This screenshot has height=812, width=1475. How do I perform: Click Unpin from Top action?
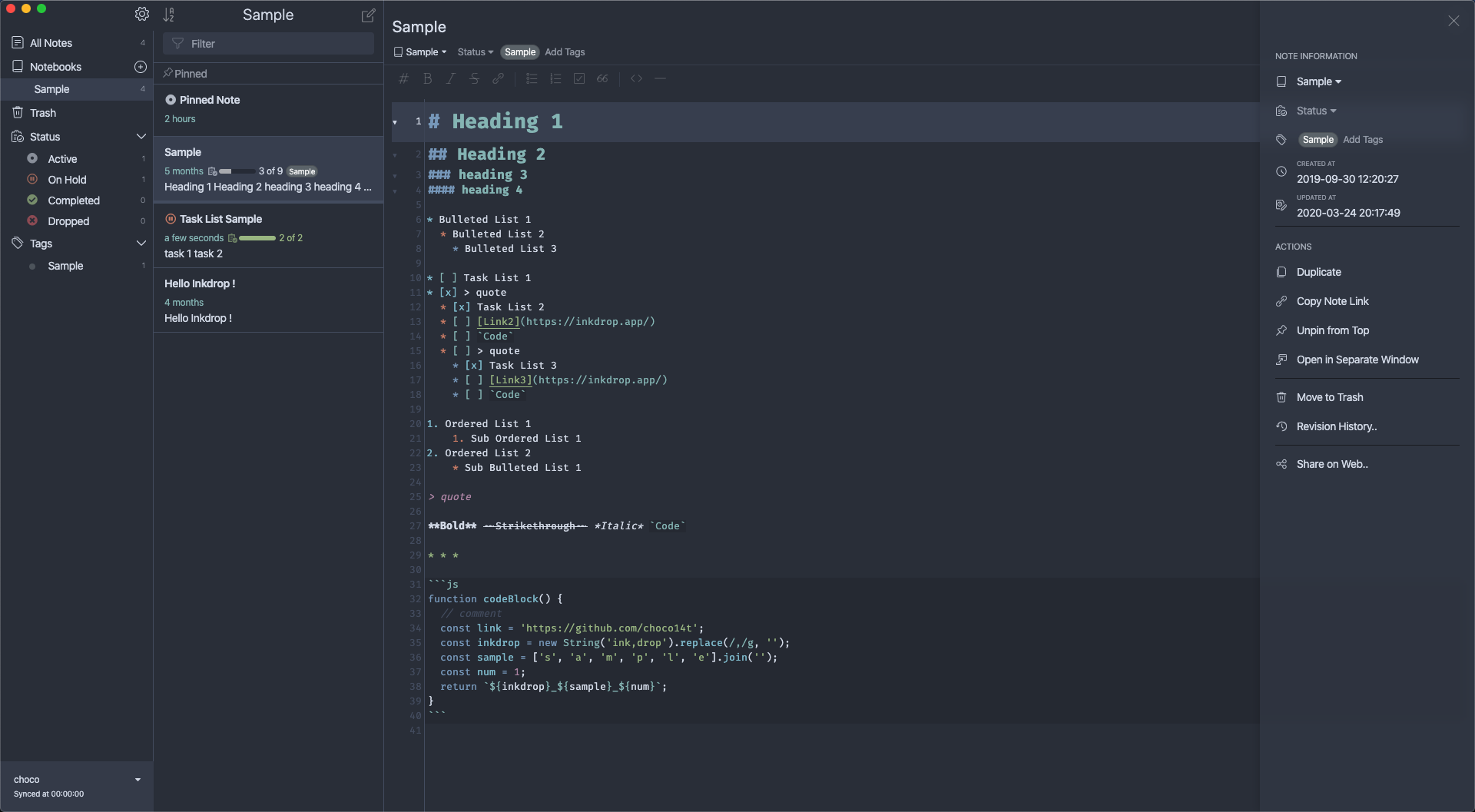coord(1332,330)
